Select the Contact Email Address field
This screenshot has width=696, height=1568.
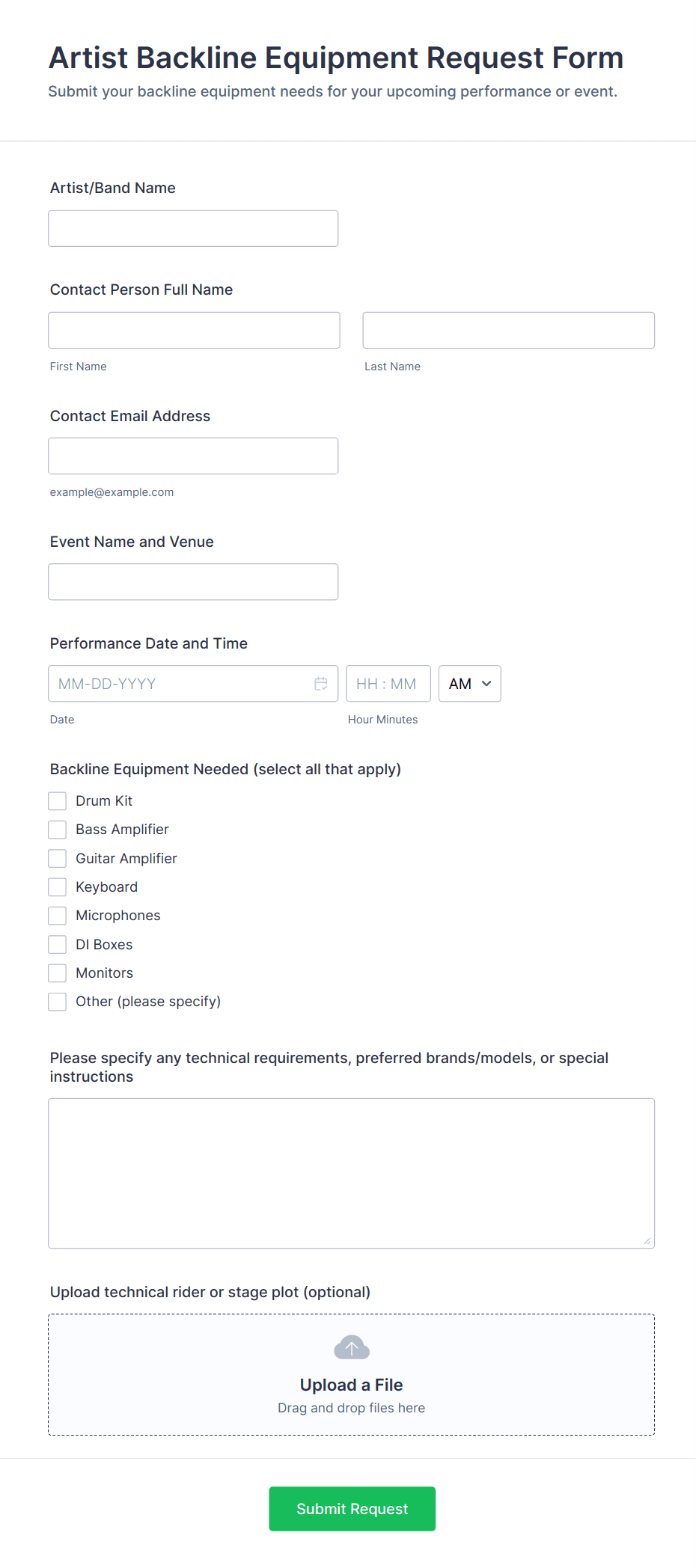tap(193, 456)
